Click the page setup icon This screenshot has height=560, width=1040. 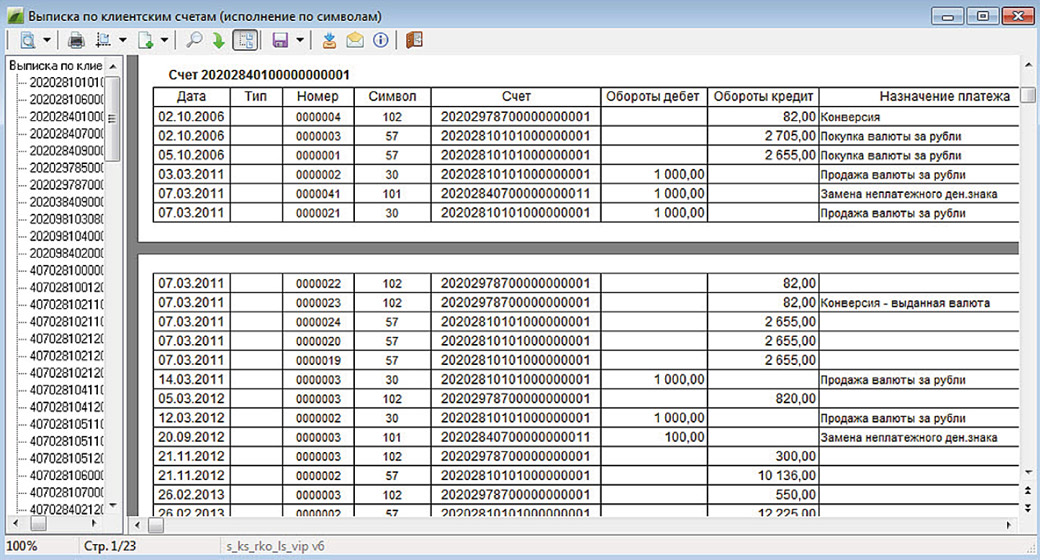pyautogui.click(x=103, y=40)
